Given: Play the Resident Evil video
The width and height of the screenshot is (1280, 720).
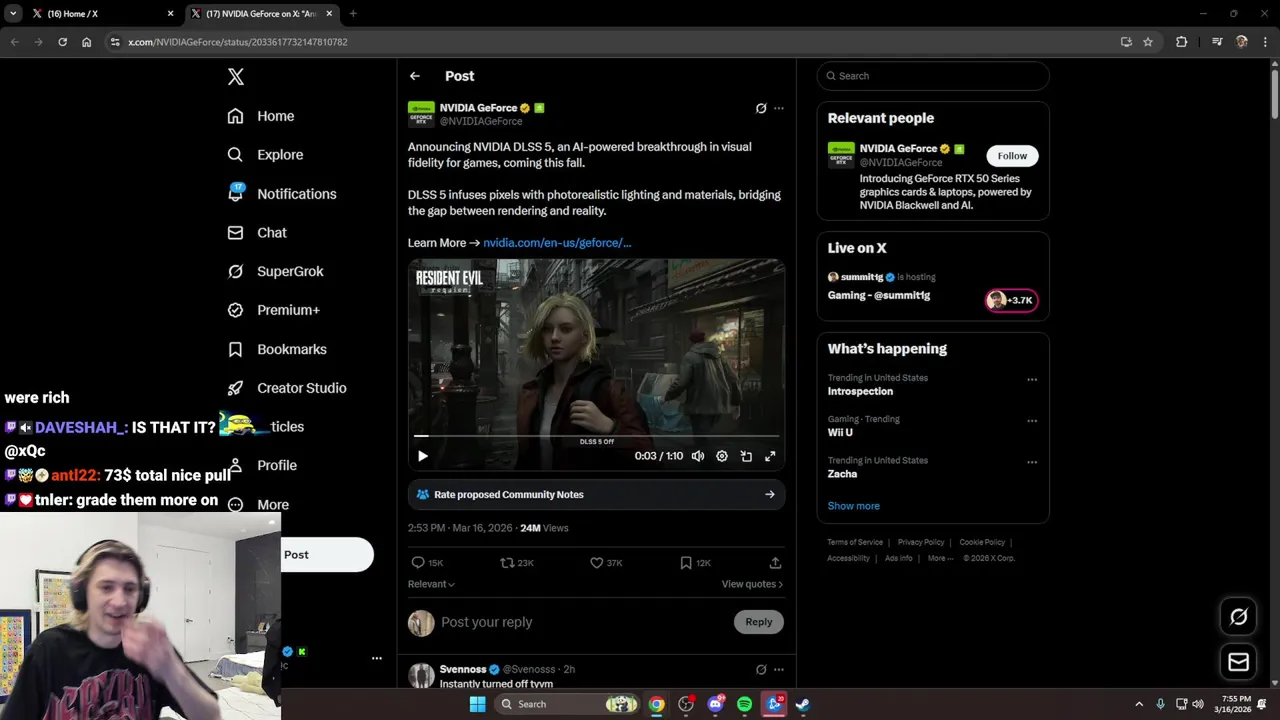Looking at the screenshot, I should [x=422, y=456].
